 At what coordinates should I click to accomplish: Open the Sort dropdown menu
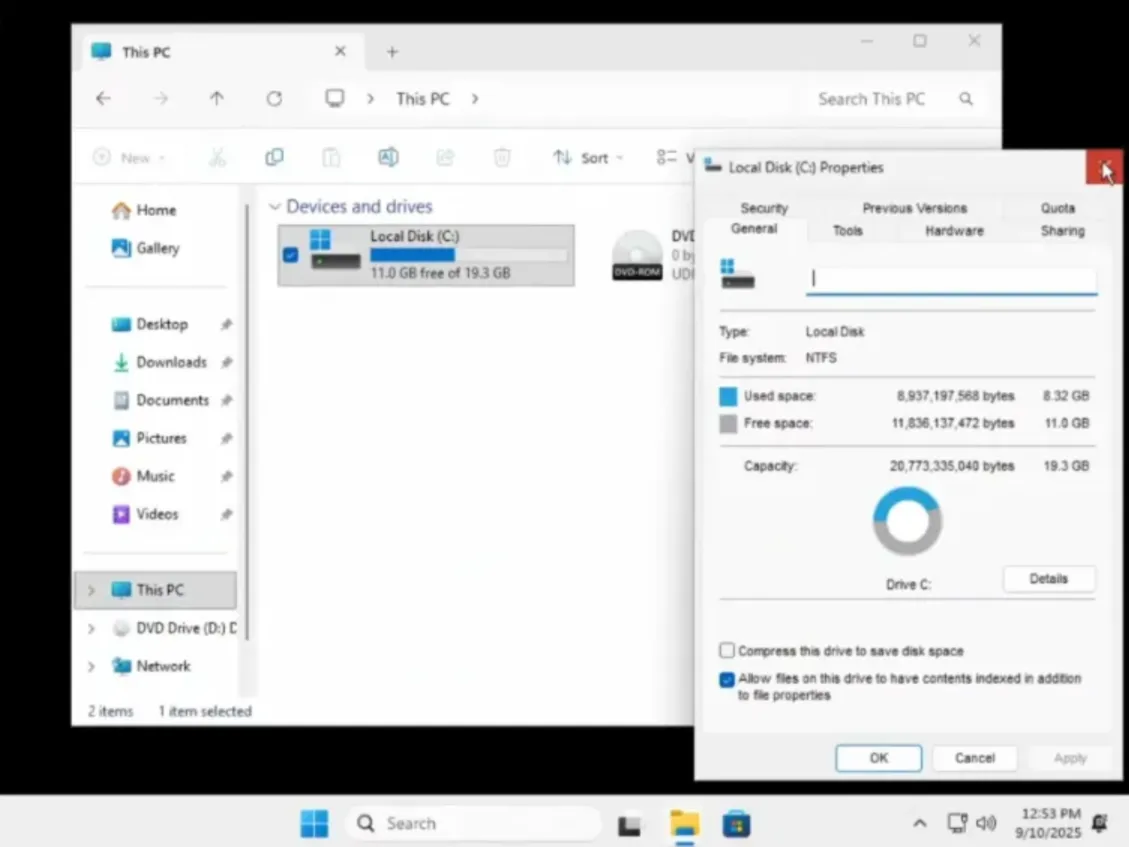click(x=589, y=157)
